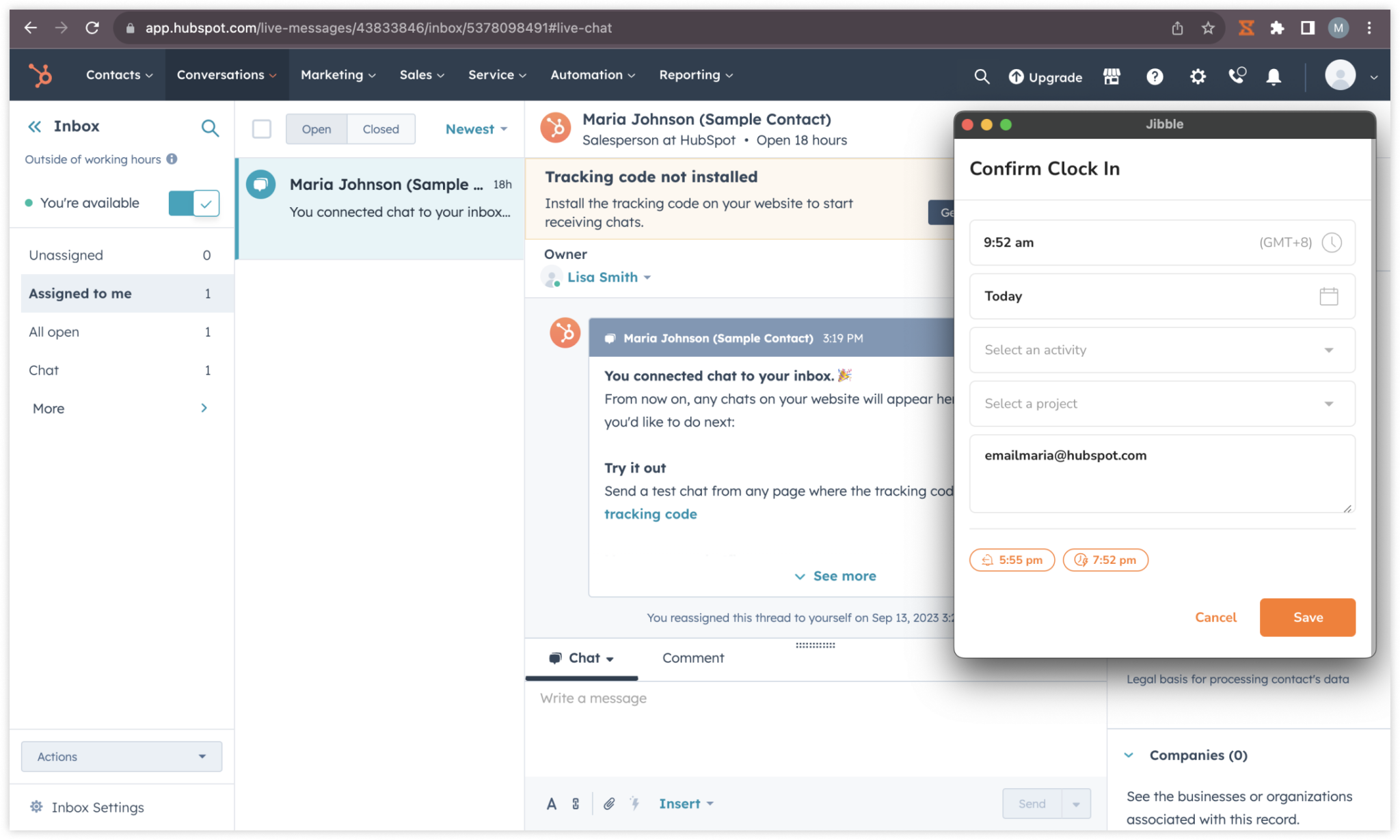
Task: Save the clock in entry in Jibble
Action: coord(1306,617)
